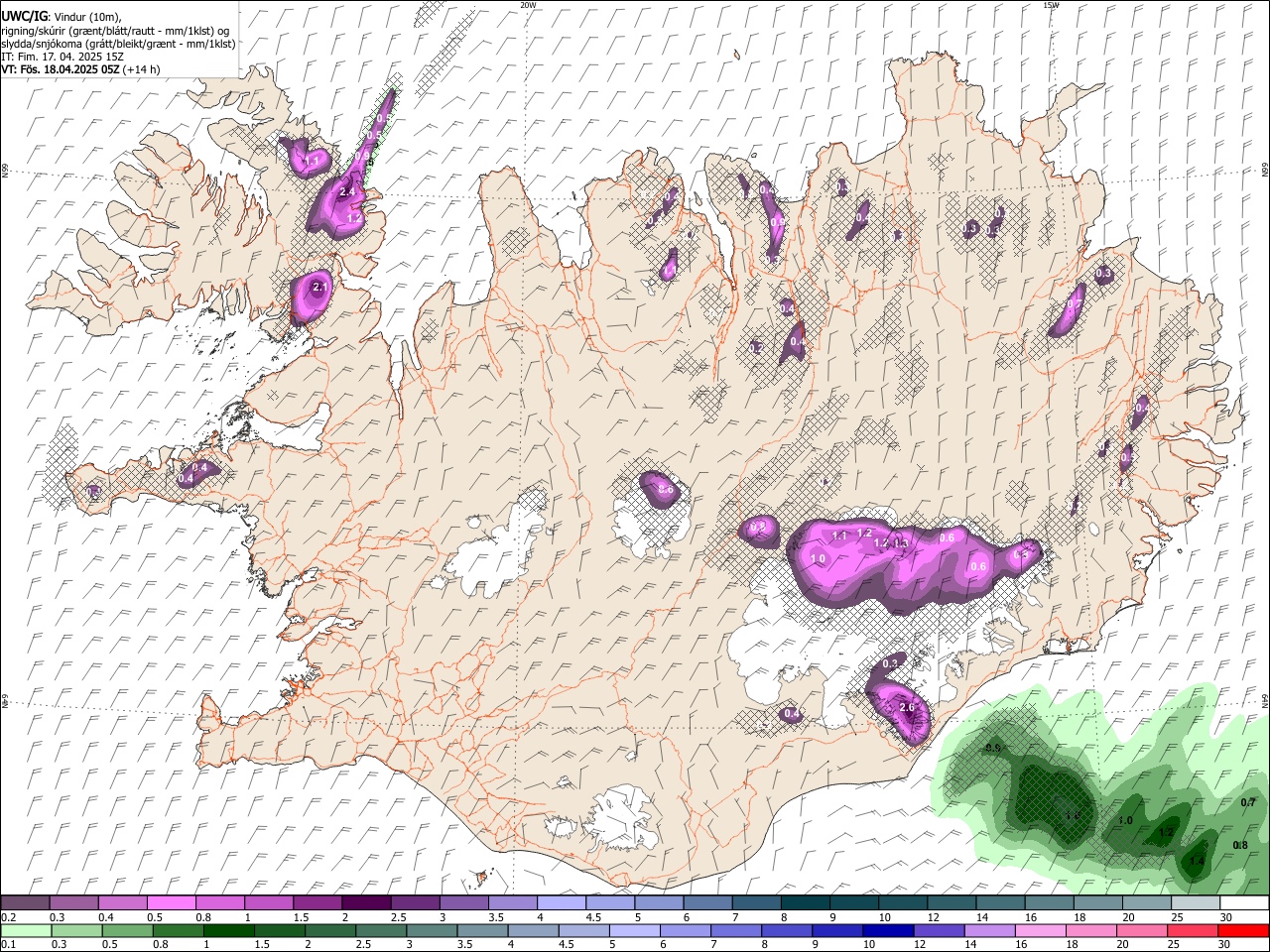Screen dimensions: 1270x952
Task: Click the '1.3' value in the large purple area
Action: pyautogui.click(x=901, y=543)
